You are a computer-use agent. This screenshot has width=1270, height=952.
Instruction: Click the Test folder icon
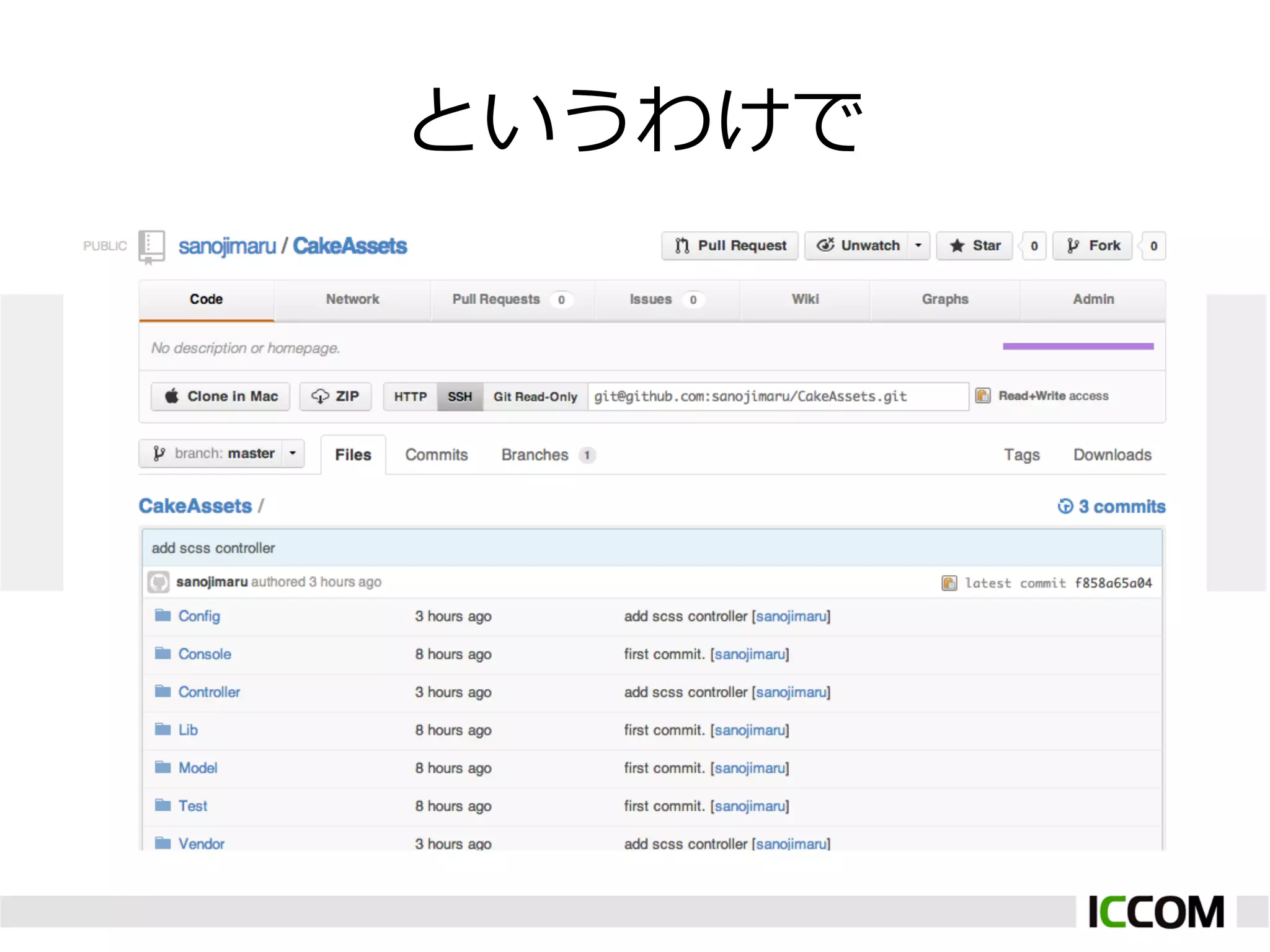pos(163,805)
